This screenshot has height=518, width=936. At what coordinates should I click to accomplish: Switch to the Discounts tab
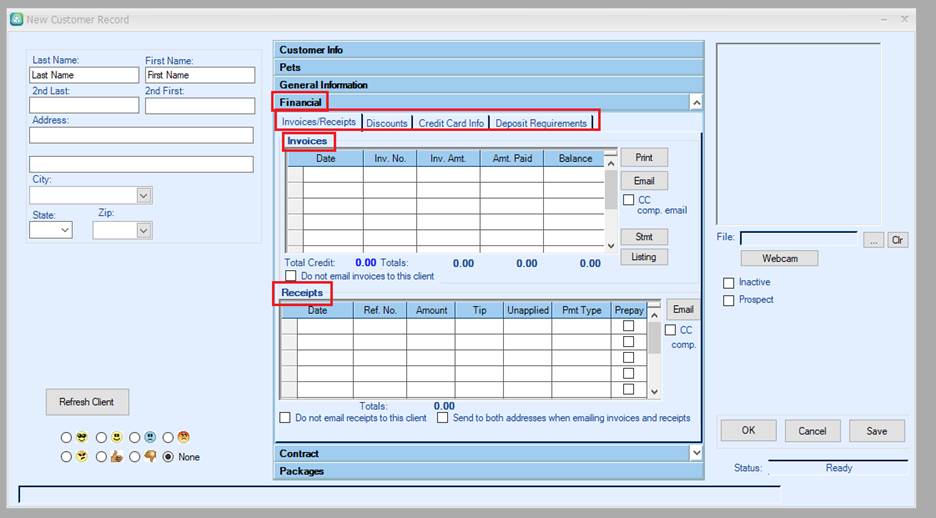point(387,123)
